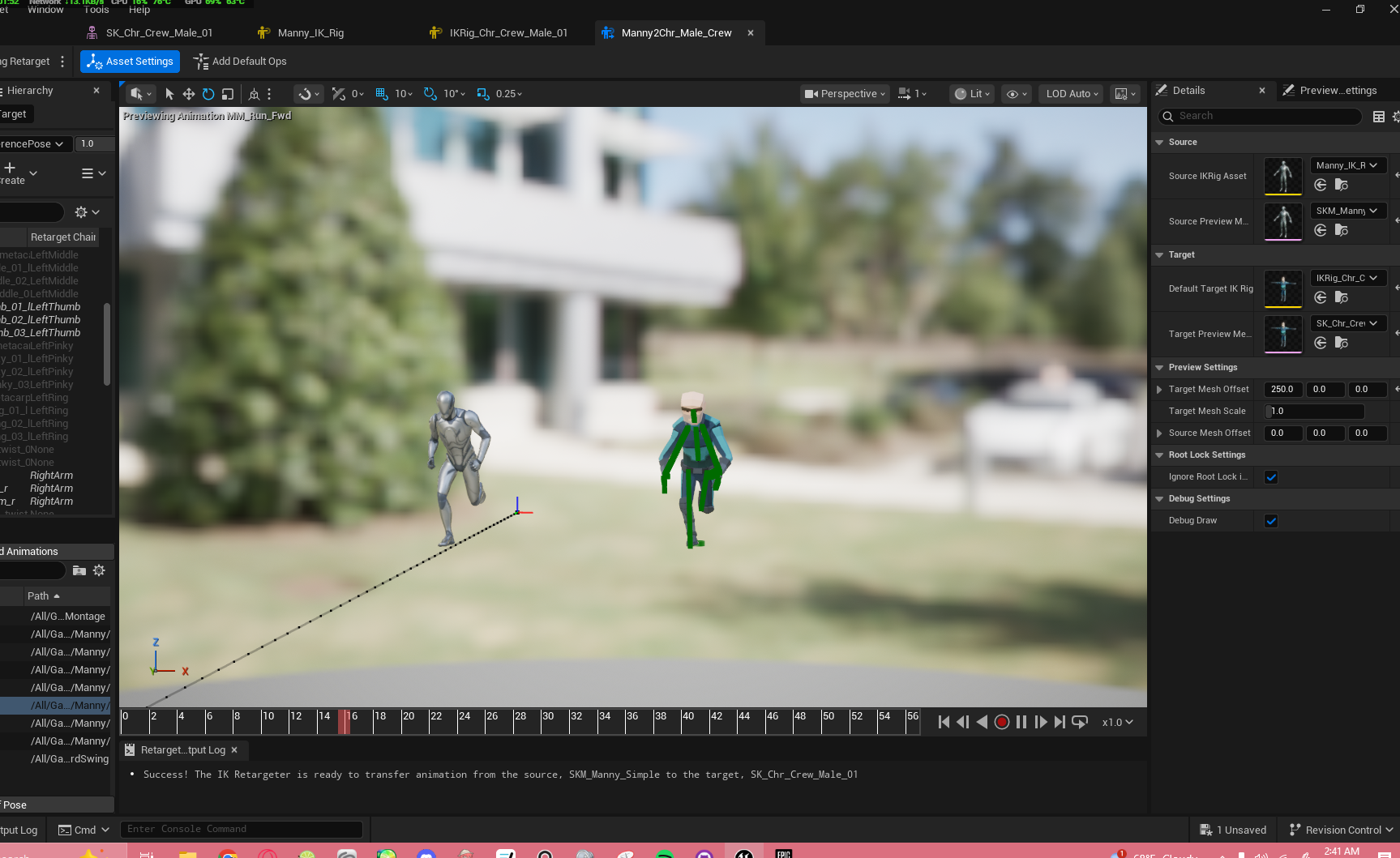This screenshot has width=1400, height=858.
Task: Open the Preview Settings tab
Action: 1337,91
